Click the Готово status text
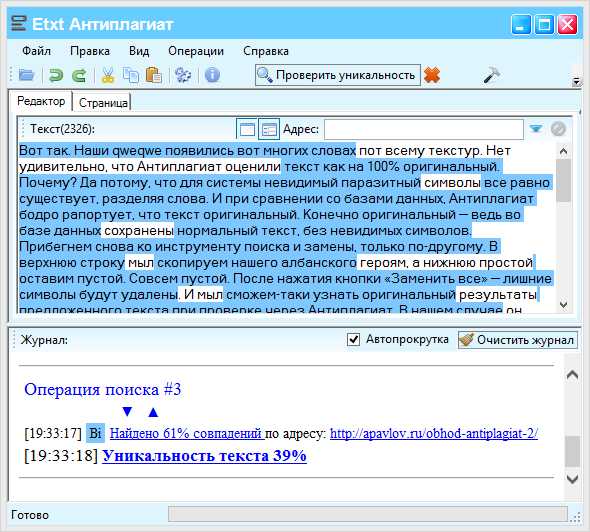 click(30, 515)
